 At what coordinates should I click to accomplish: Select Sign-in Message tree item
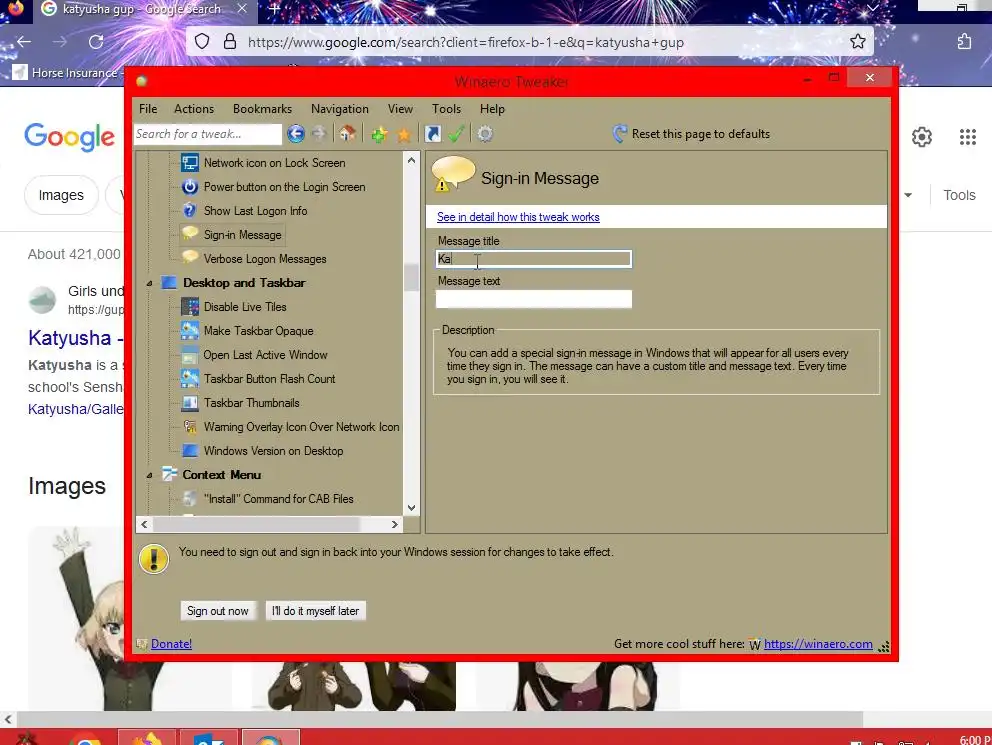coord(242,235)
